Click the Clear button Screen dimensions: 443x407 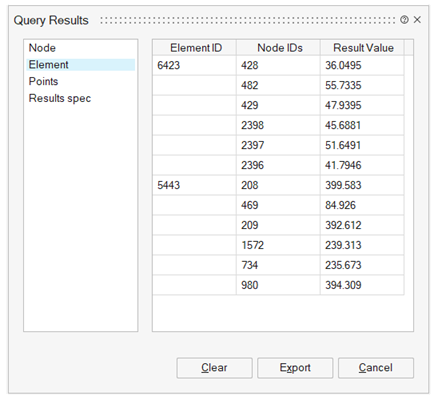(214, 368)
